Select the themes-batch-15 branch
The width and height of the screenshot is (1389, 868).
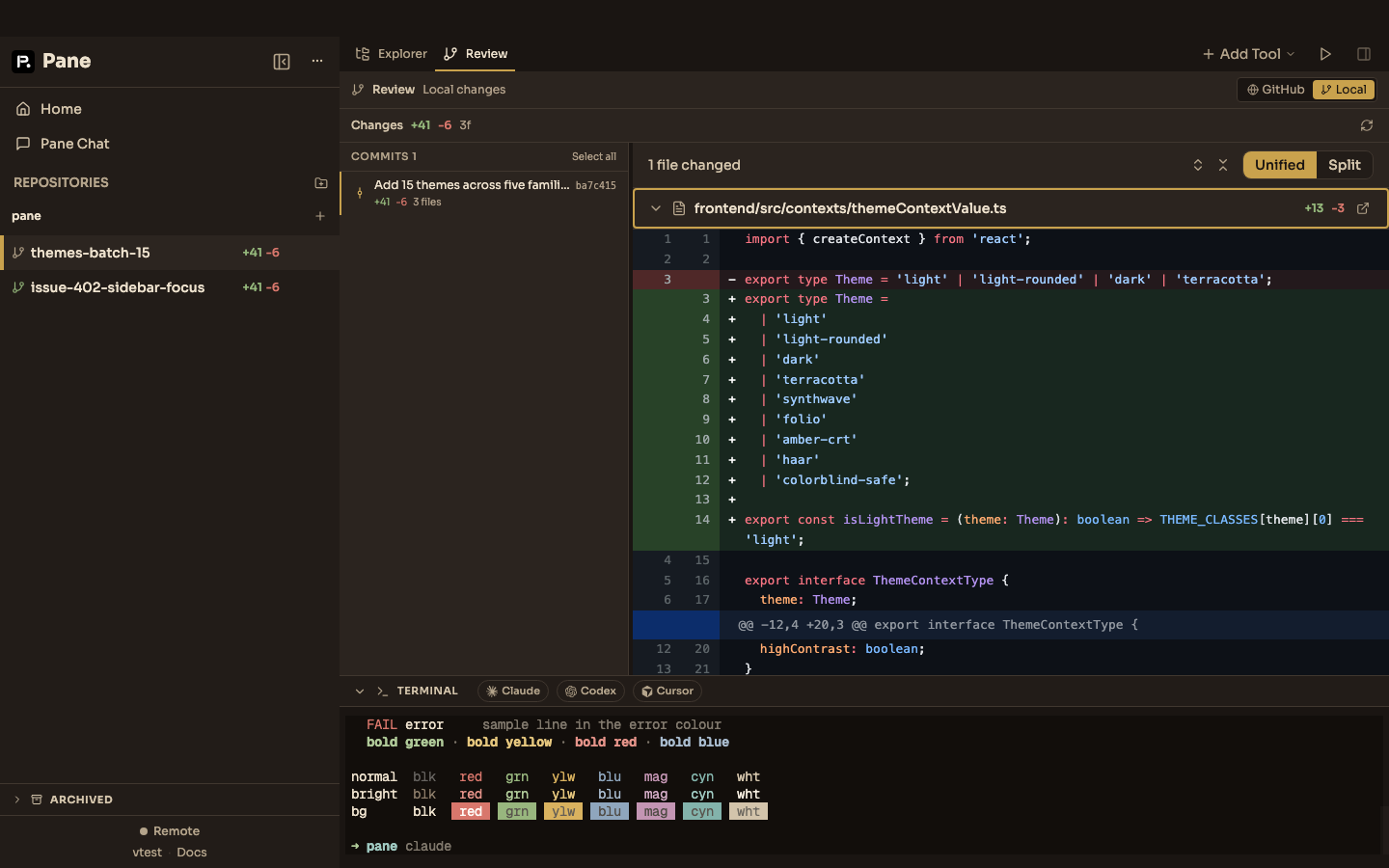[170, 253]
